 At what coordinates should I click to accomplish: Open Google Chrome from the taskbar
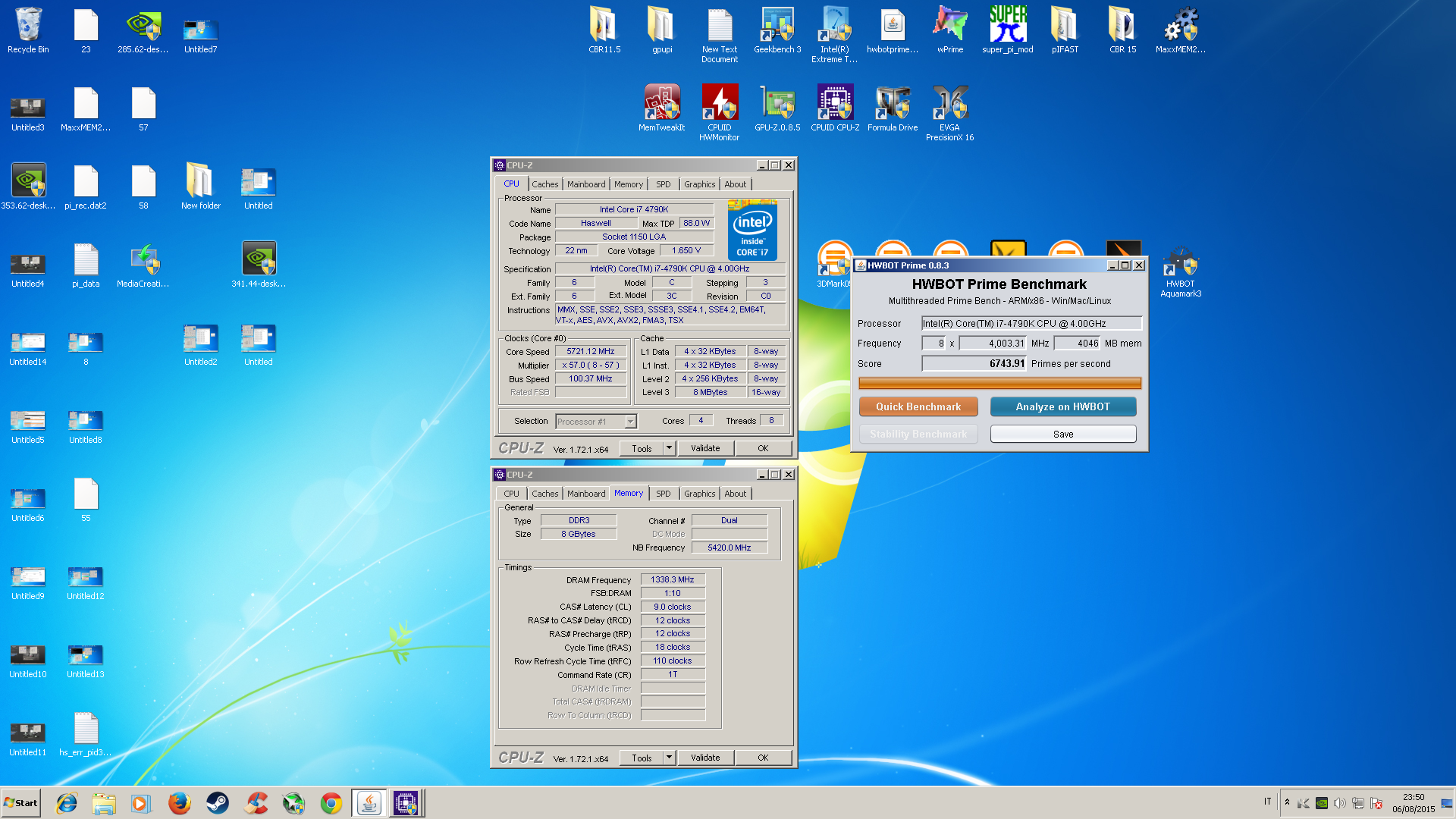coord(331,803)
